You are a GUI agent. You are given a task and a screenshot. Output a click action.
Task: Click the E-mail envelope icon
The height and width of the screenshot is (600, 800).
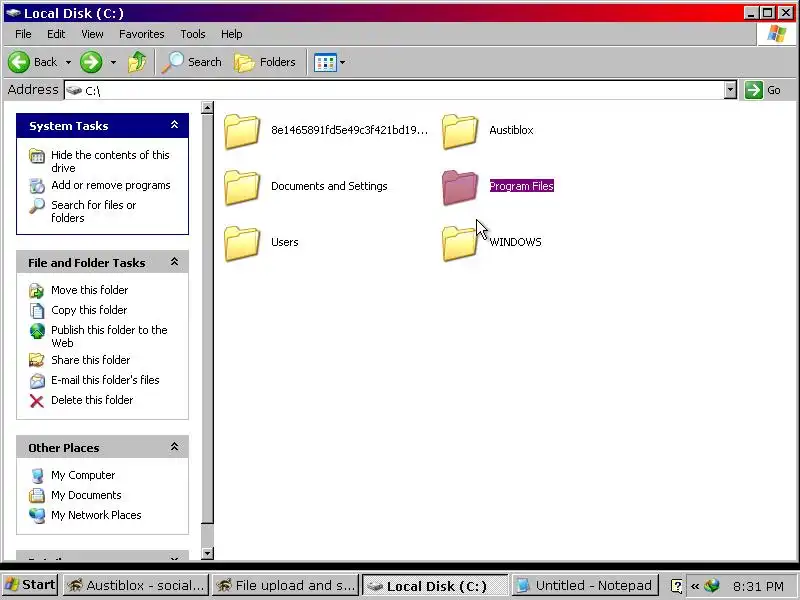click(37, 381)
